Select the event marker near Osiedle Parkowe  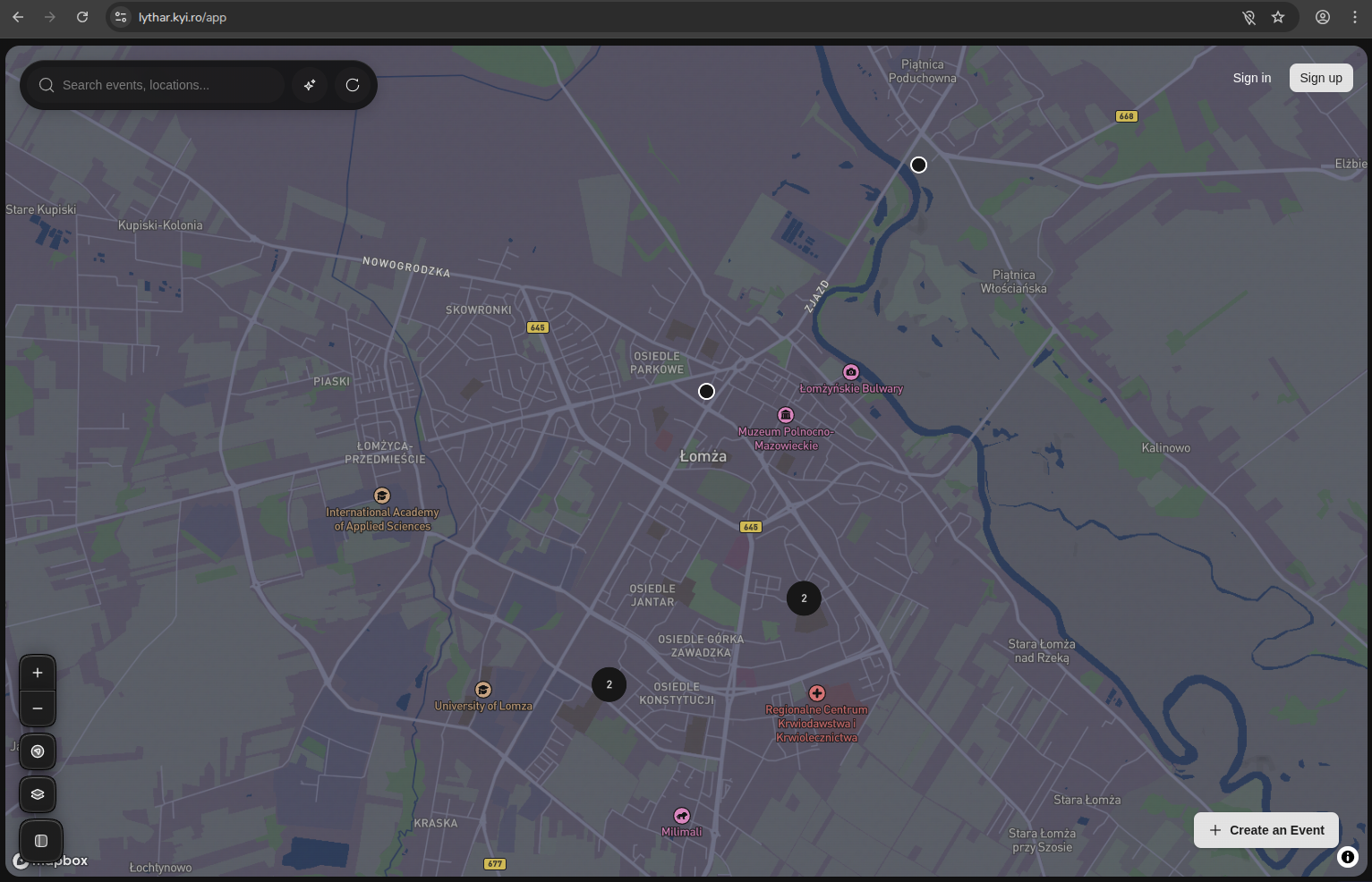point(706,391)
